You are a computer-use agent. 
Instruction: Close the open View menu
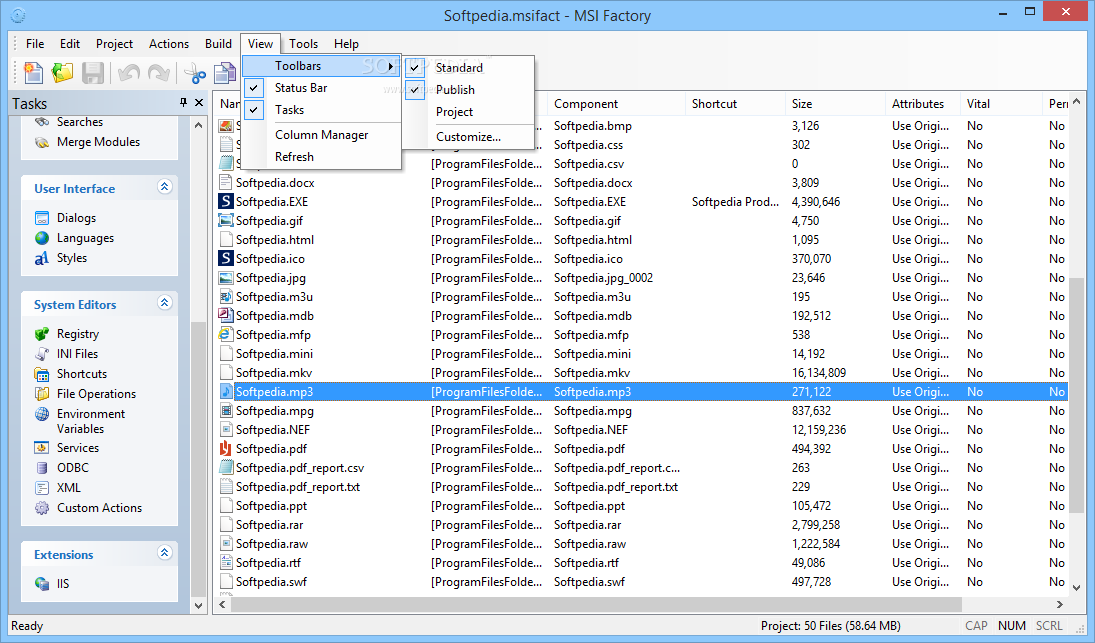click(x=260, y=43)
